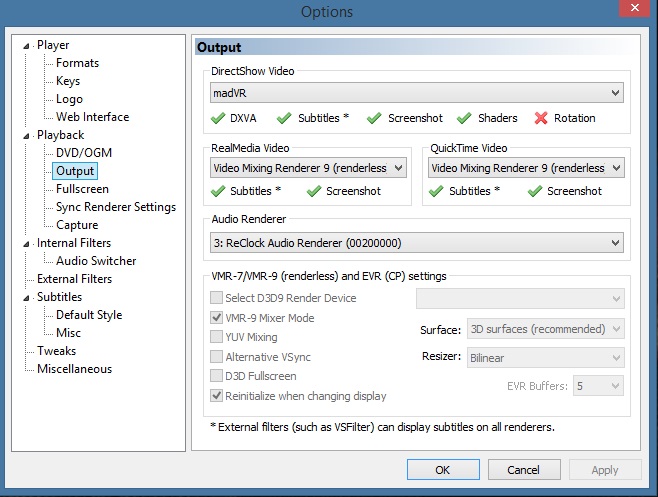This screenshot has width=658, height=497.
Task: Click the Shaders green checkmark icon
Action: click(x=464, y=118)
